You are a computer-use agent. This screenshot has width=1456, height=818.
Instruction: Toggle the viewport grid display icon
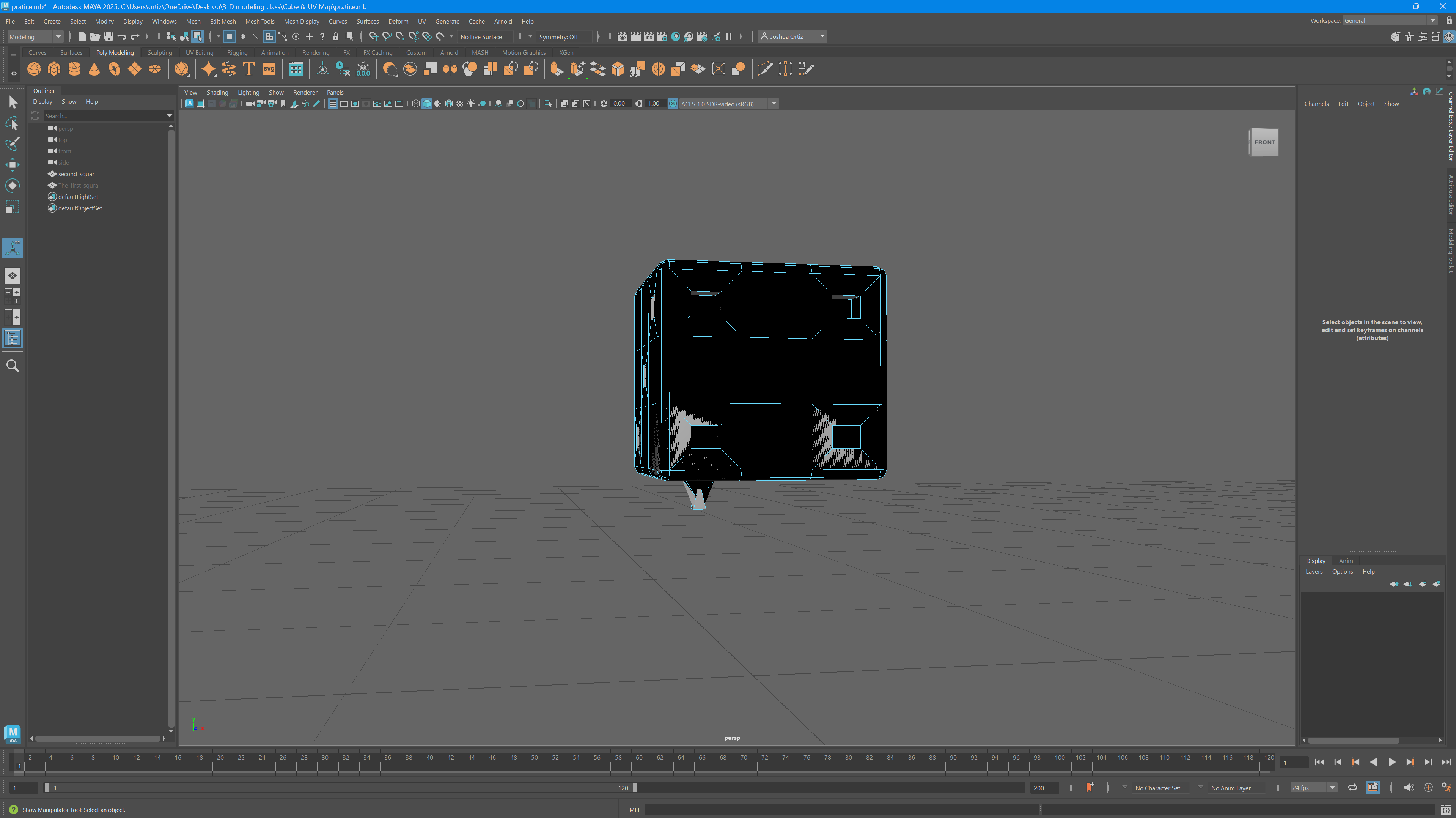(x=333, y=104)
